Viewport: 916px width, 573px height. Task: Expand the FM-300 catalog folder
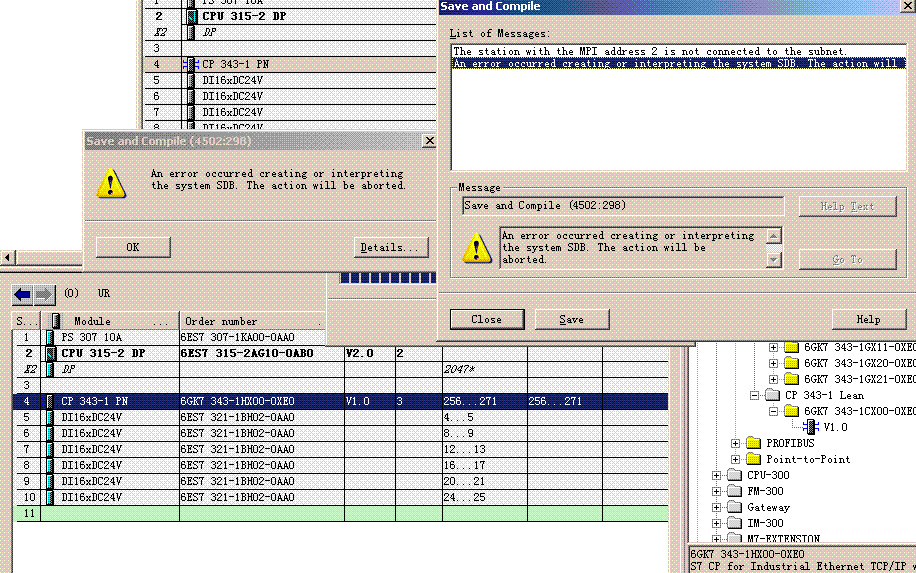(x=716, y=491)
